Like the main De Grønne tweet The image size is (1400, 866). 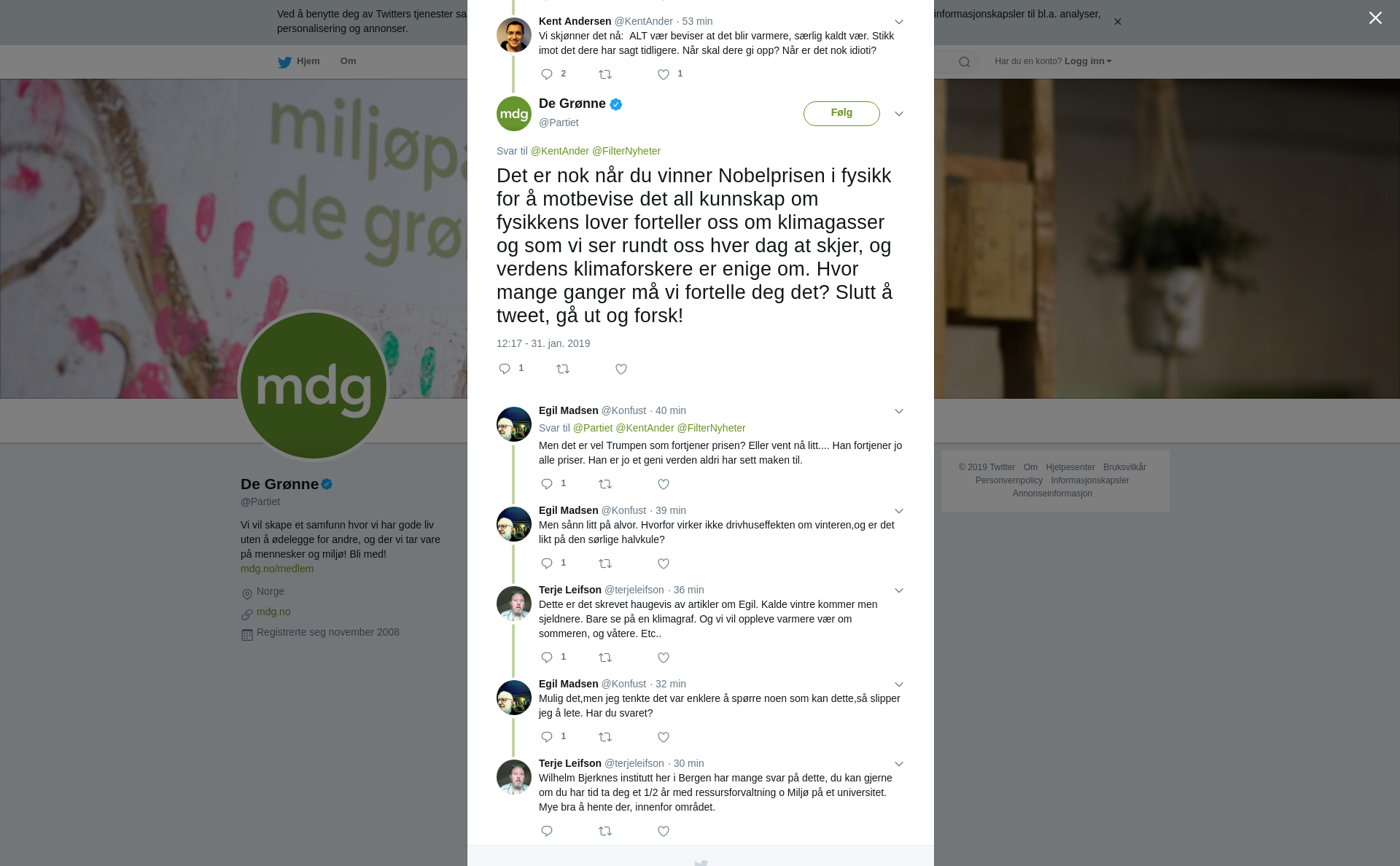point(621,369)
